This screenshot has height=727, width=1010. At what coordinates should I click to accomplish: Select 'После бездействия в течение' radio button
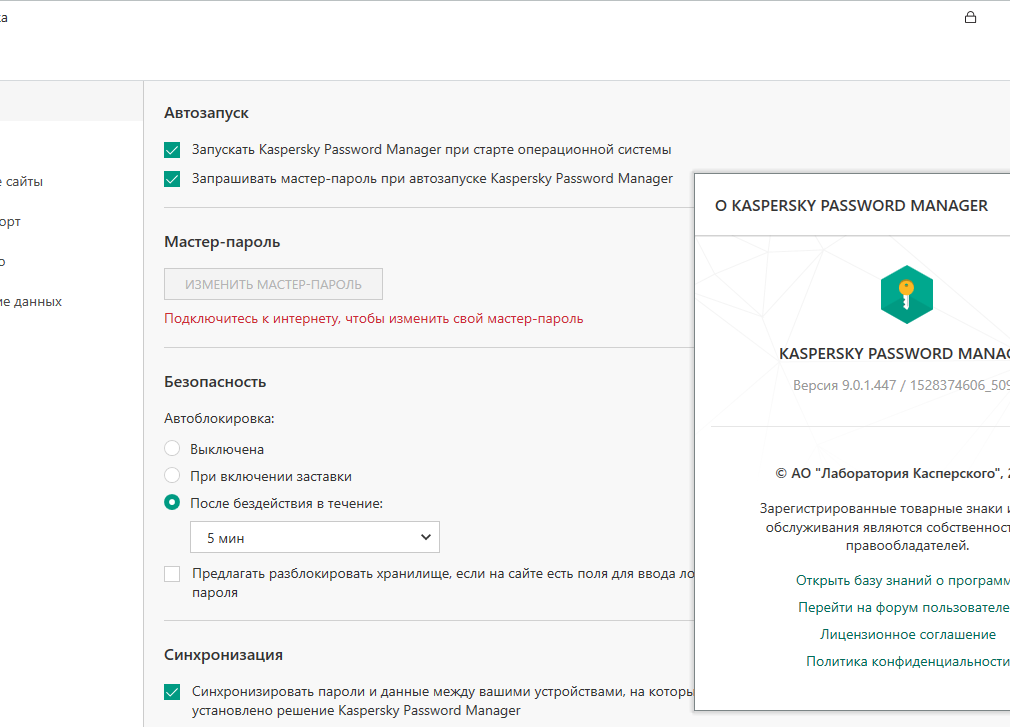tap(172, 502)
